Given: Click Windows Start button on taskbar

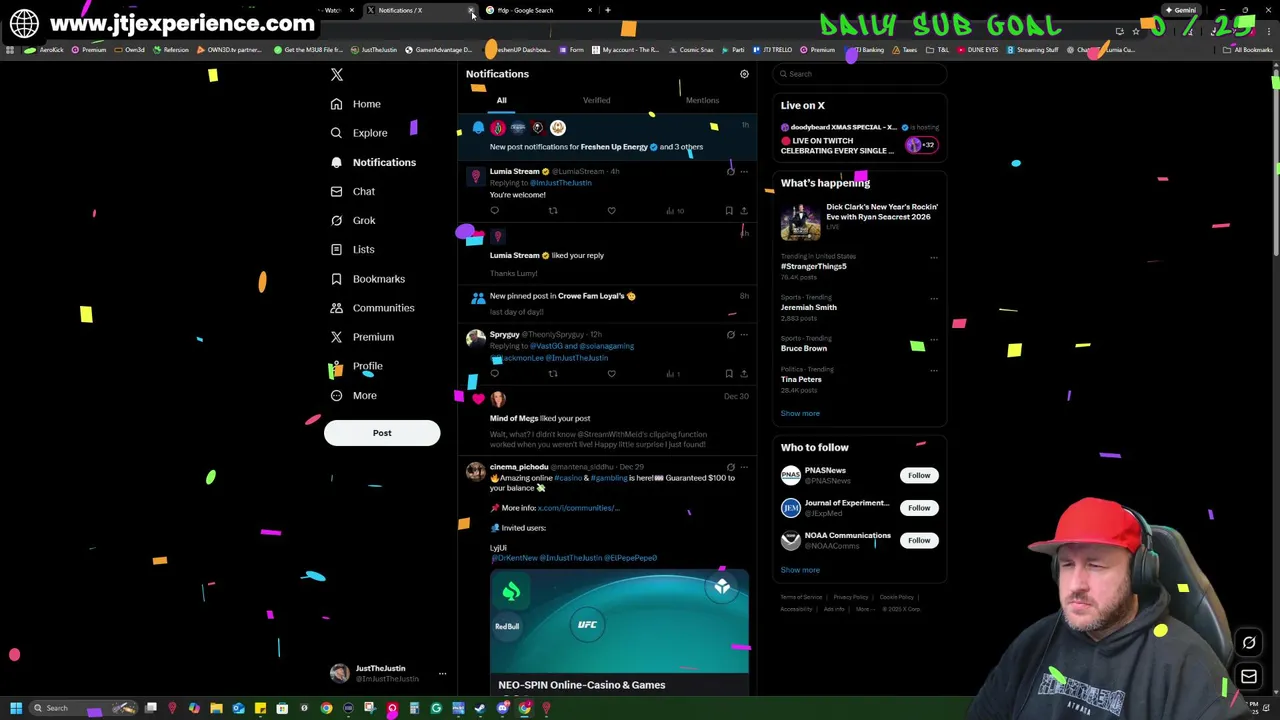Looking at the screenshot, I should pyautogui.click(x=16, y=708).
